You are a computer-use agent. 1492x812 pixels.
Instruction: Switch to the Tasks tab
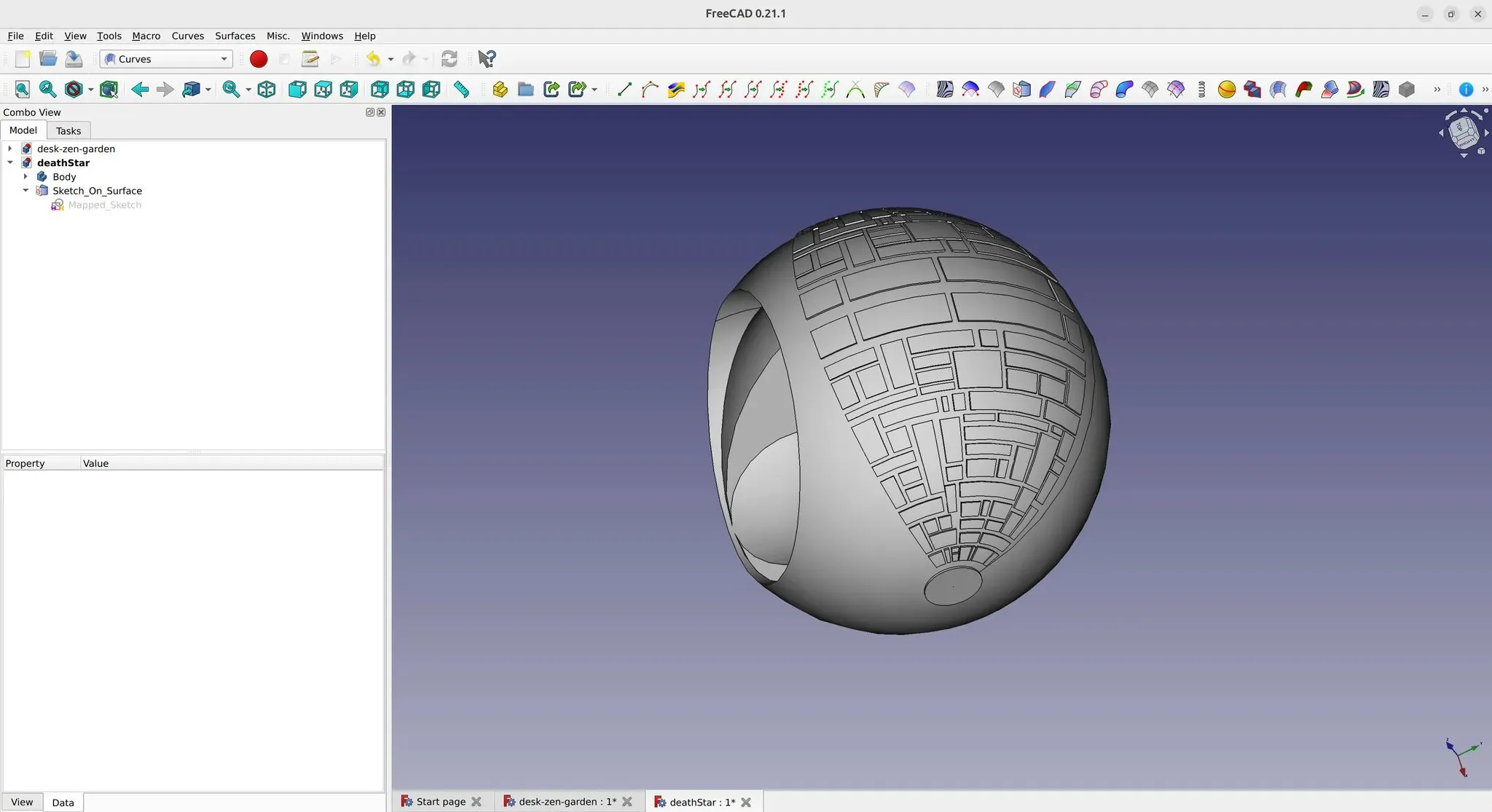point(68,131)
